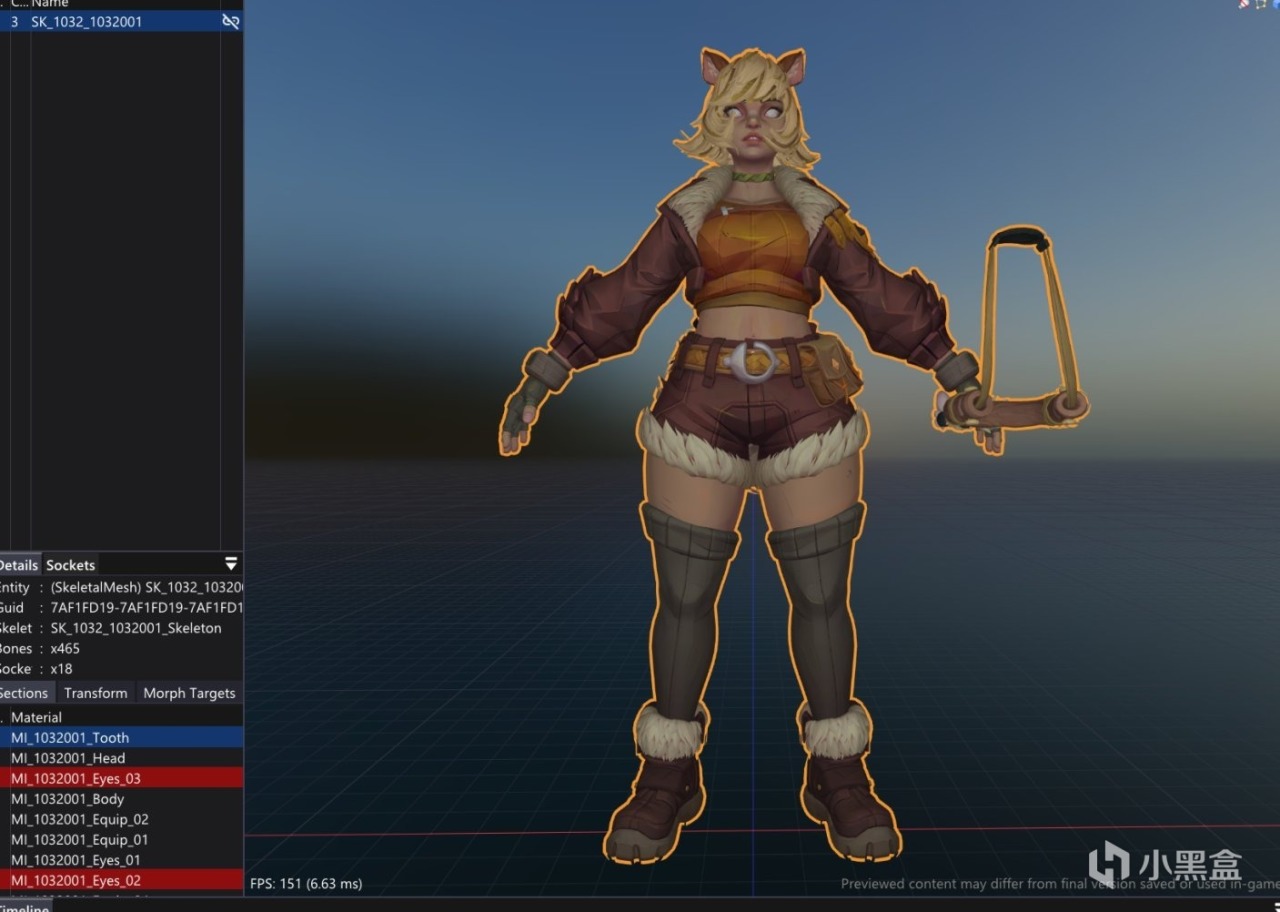Select the SK_1032_1032001 entity row
This screenshot has width=1280, height=912.
[x=122, y=21]
